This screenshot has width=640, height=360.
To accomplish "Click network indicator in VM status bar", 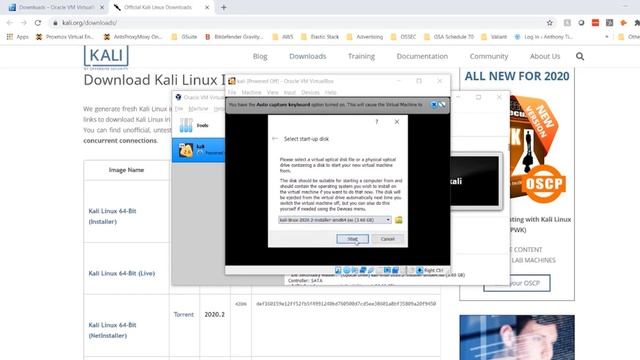I will click(362, 270).
